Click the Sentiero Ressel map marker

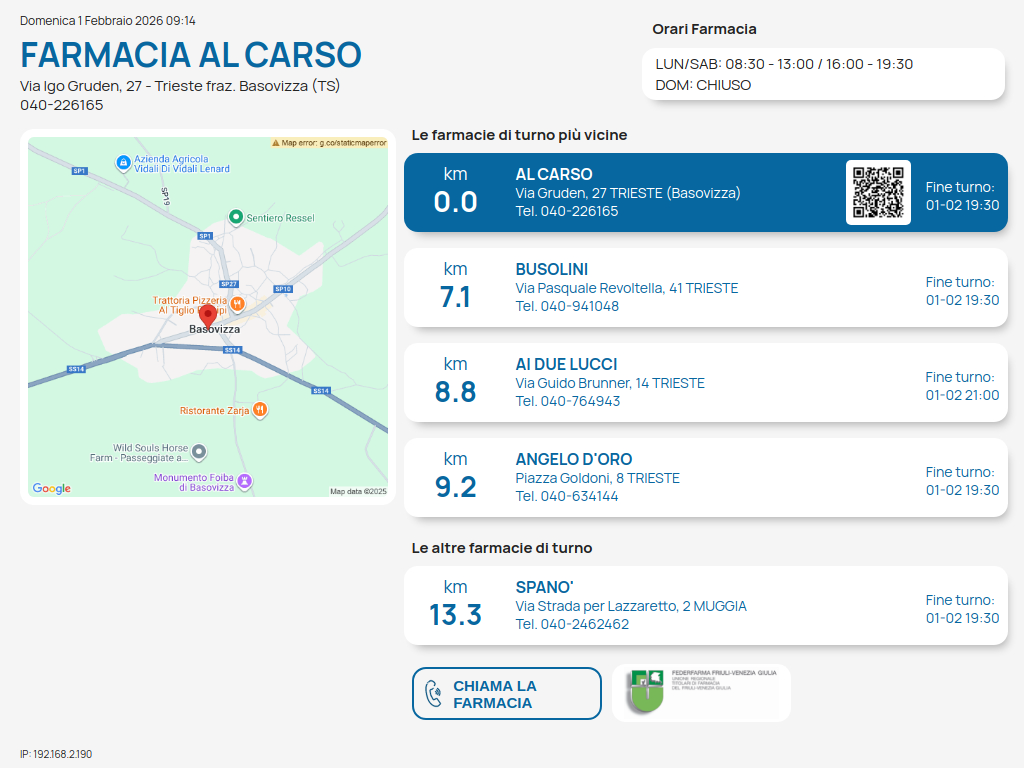pos(236,217)
